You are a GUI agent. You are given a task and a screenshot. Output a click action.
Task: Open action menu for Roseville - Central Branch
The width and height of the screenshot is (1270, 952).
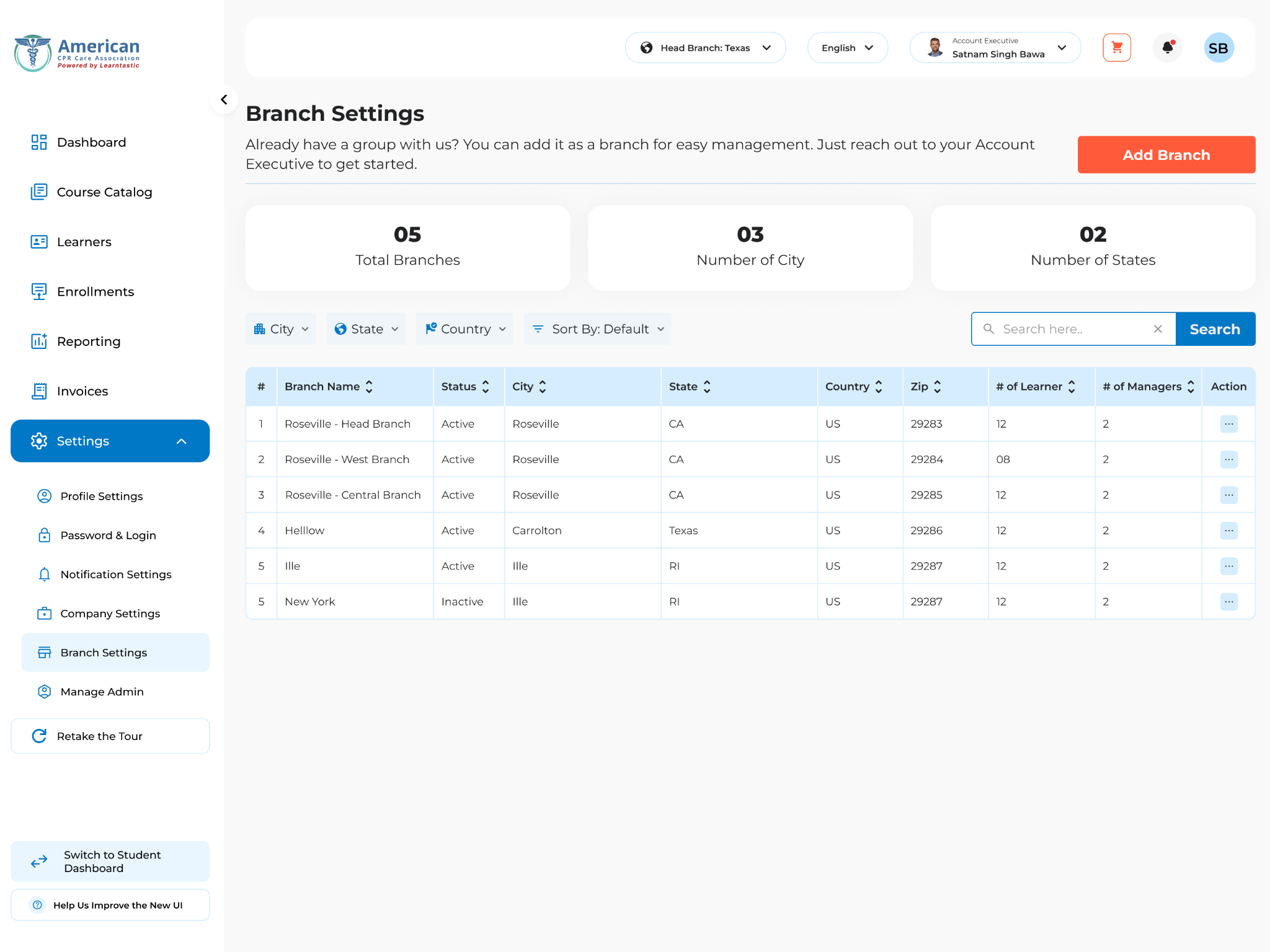tap(1228, 495)
